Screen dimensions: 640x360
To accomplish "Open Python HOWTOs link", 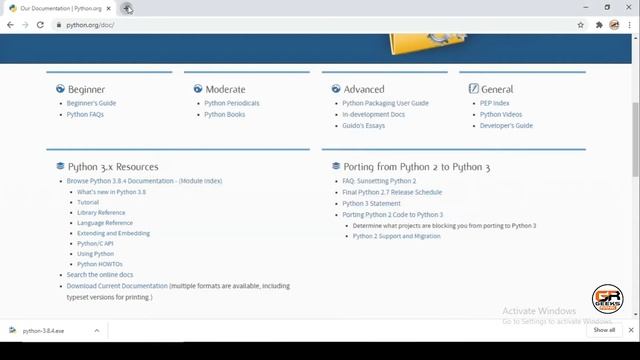I will (x=100, y=264).
